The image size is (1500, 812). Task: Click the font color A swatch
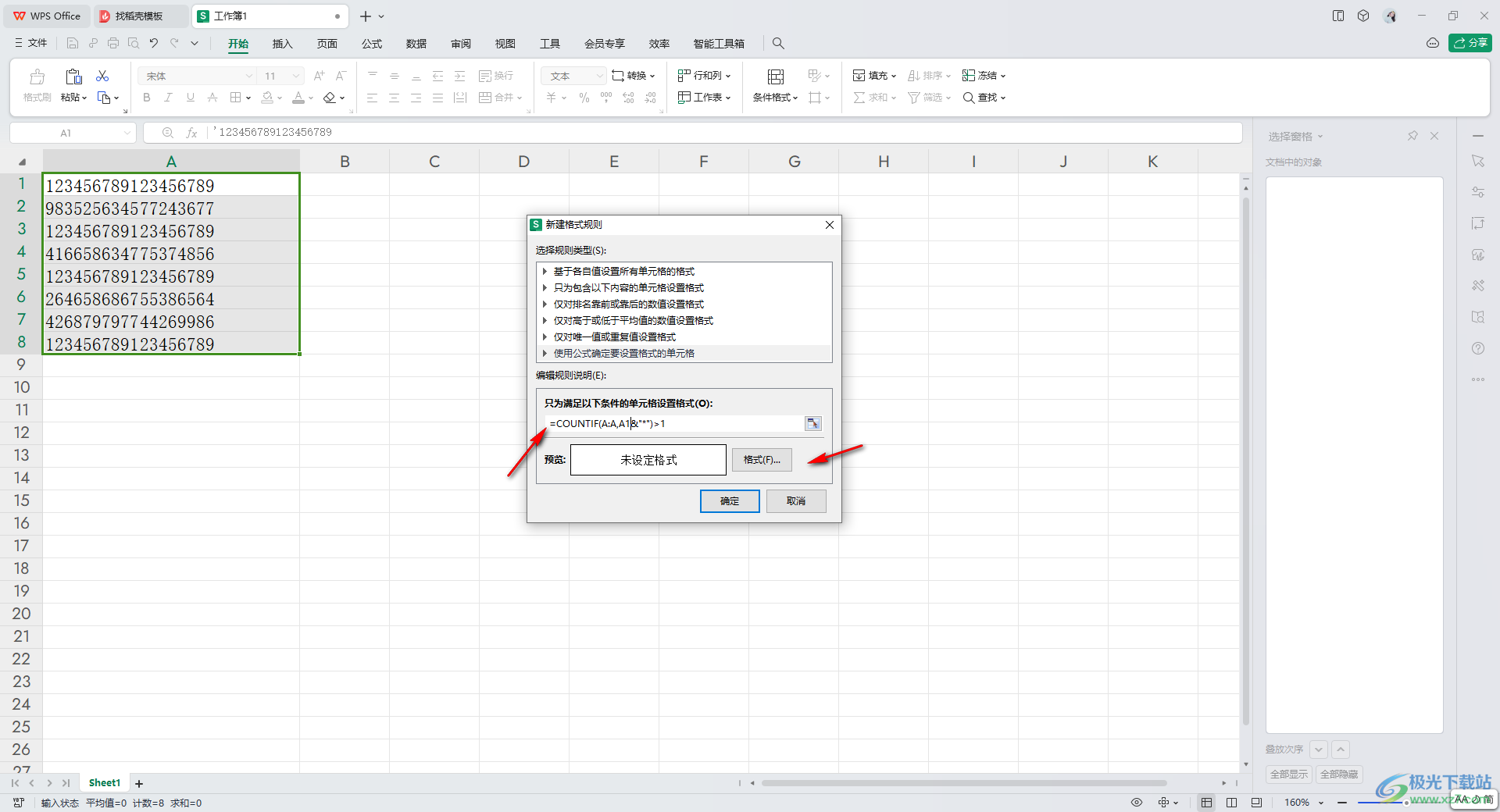click(x=298, y=98)
